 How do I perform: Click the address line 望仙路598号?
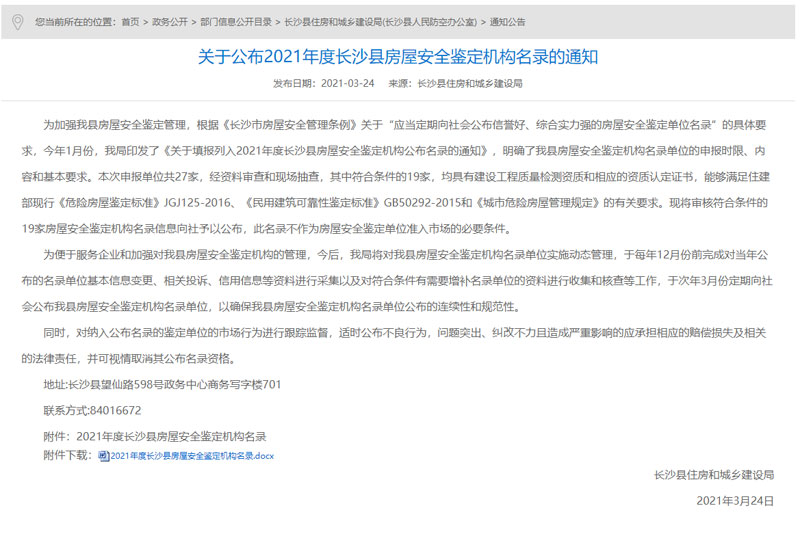[162, 383]
